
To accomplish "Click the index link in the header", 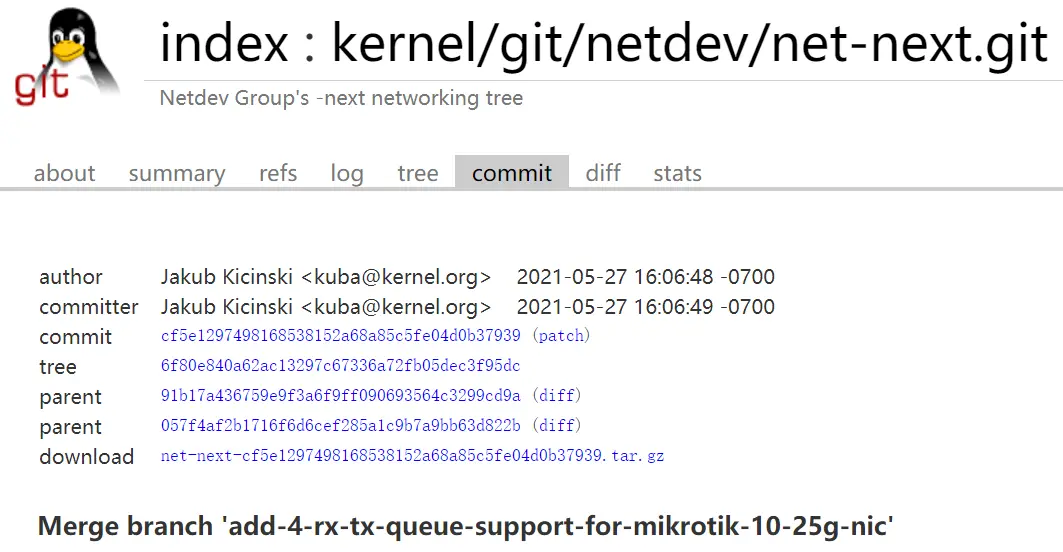I will 224,43.
